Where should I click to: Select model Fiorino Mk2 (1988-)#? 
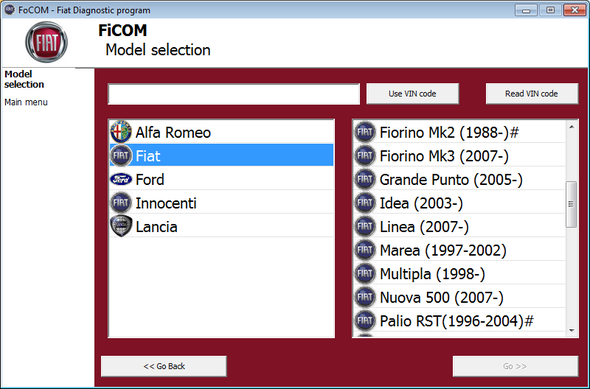tap(459, 132)
